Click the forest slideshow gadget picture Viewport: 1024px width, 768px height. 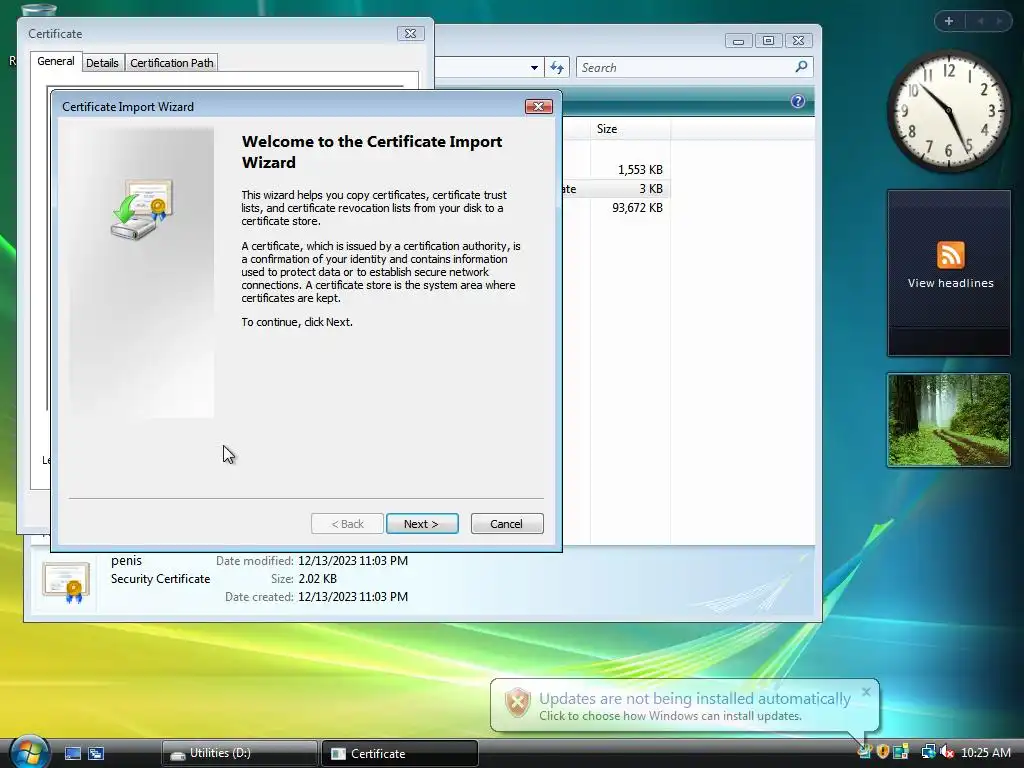pyautogui.click(x=948, y=420)
